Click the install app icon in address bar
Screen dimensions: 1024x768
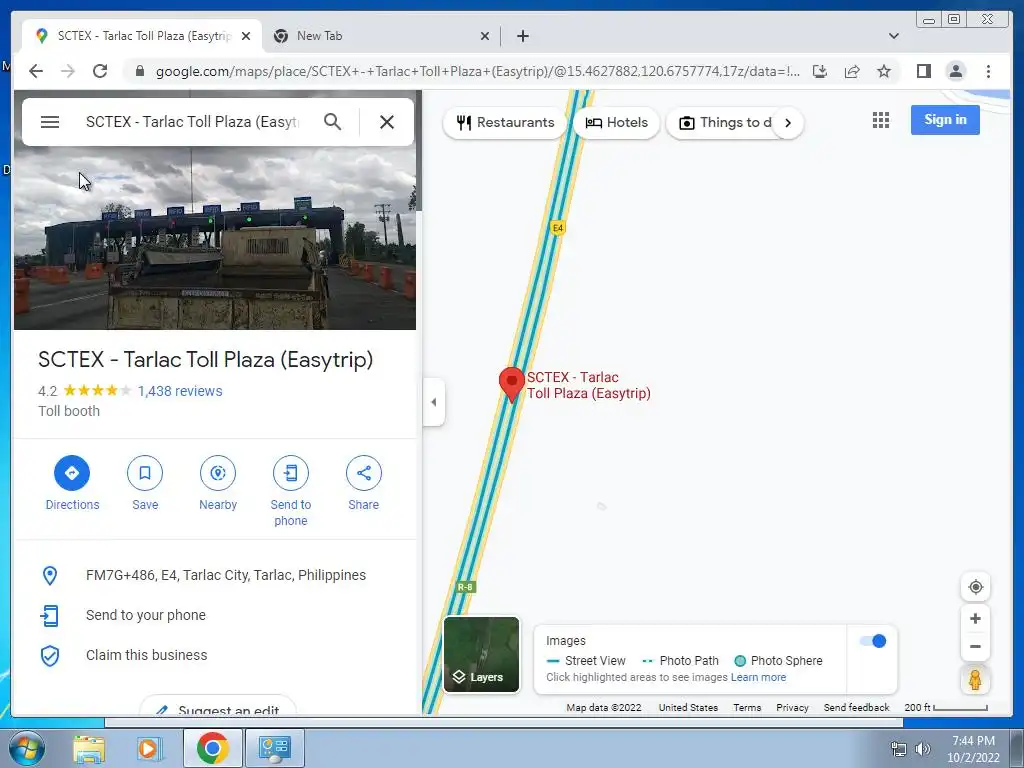point(820,71)
